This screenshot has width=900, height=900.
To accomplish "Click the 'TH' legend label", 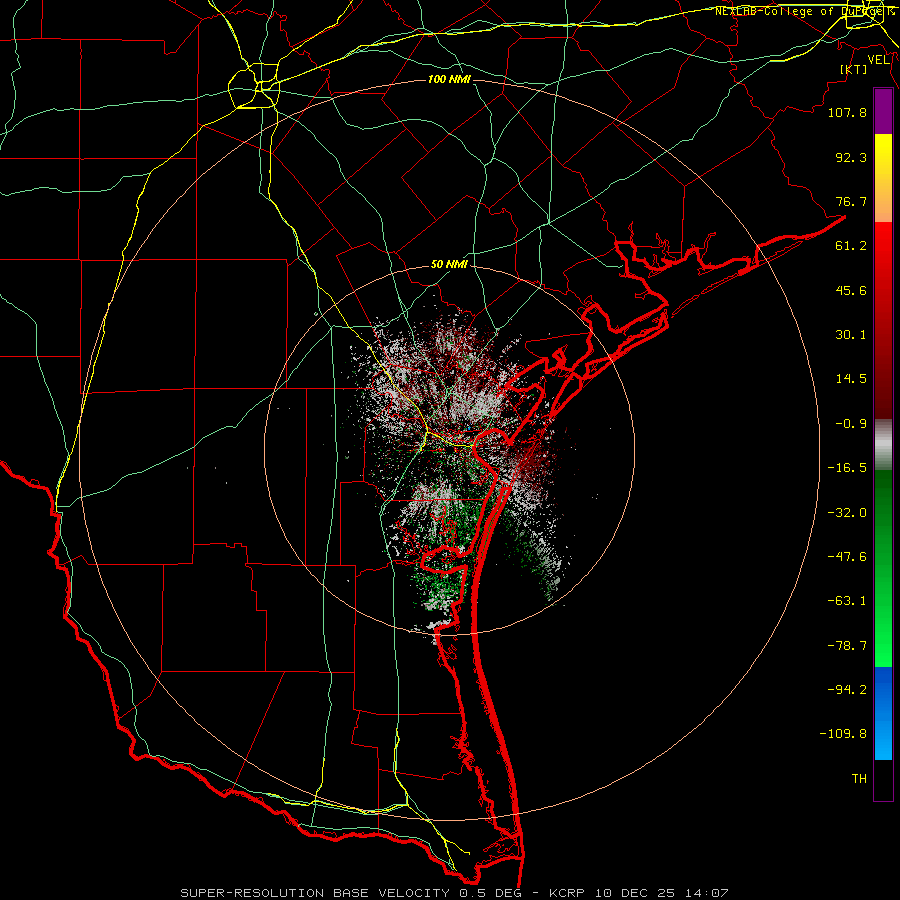I will (859, 779).
